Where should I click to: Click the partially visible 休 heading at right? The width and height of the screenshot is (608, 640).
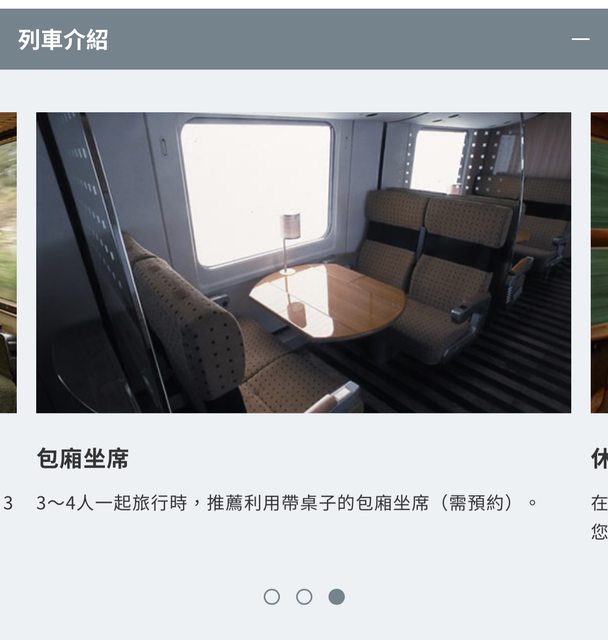point(600,458)
